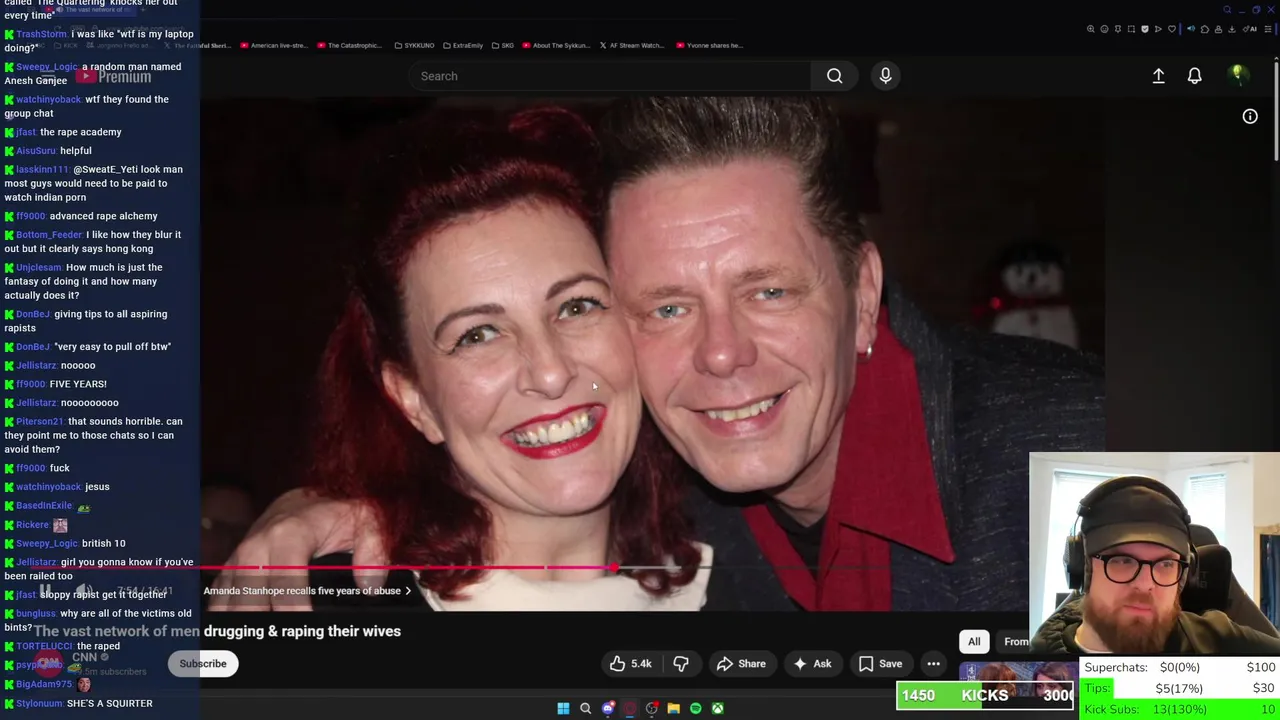
Task: Open the SYKKUNO bookmarks folder
Action: (x=415, y=45)
